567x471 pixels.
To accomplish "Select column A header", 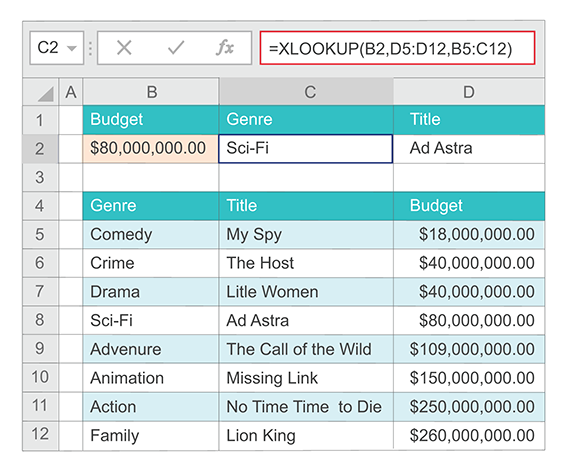I will [71, 92].
